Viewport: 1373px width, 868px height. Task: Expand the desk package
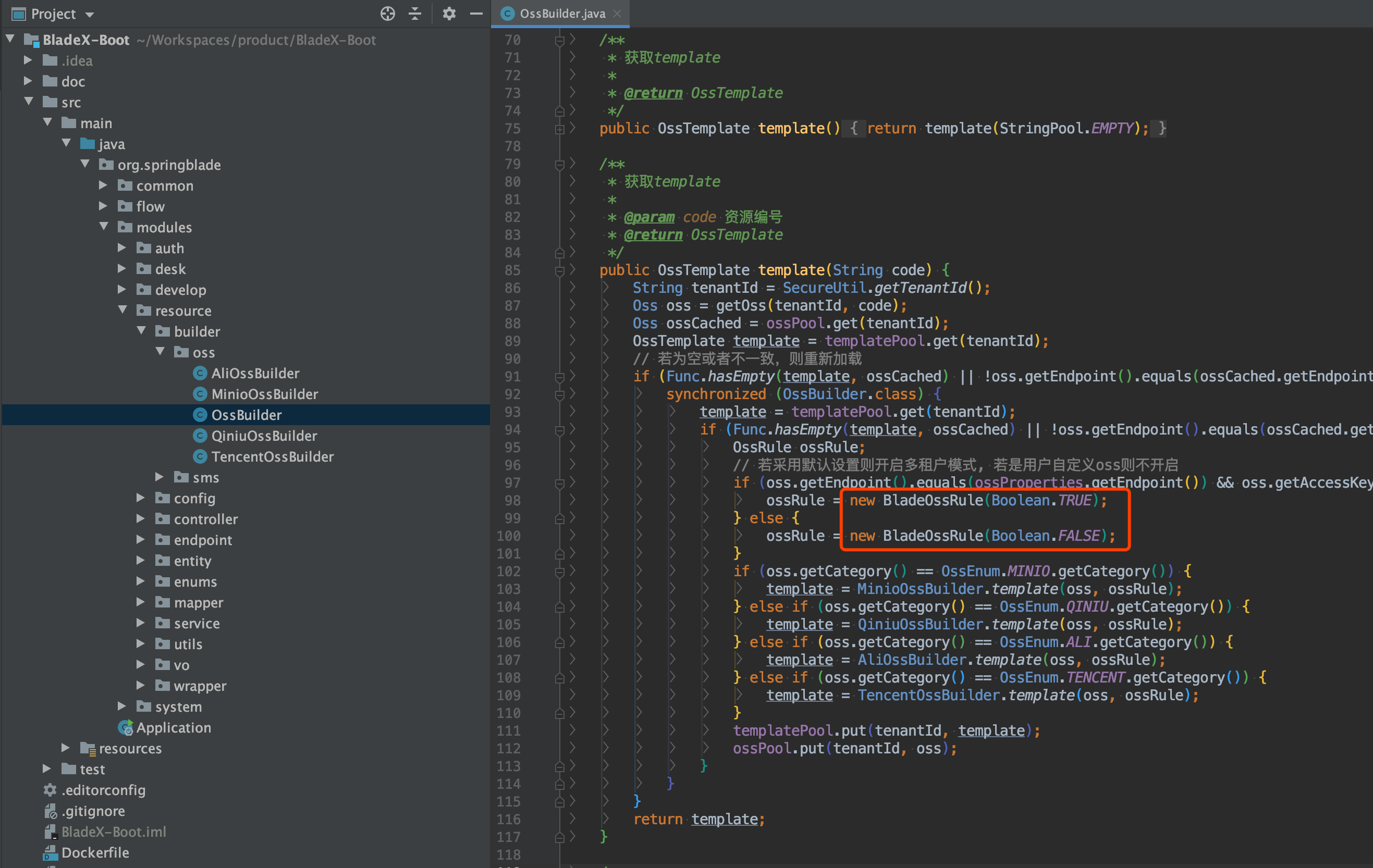pos(122,268)
